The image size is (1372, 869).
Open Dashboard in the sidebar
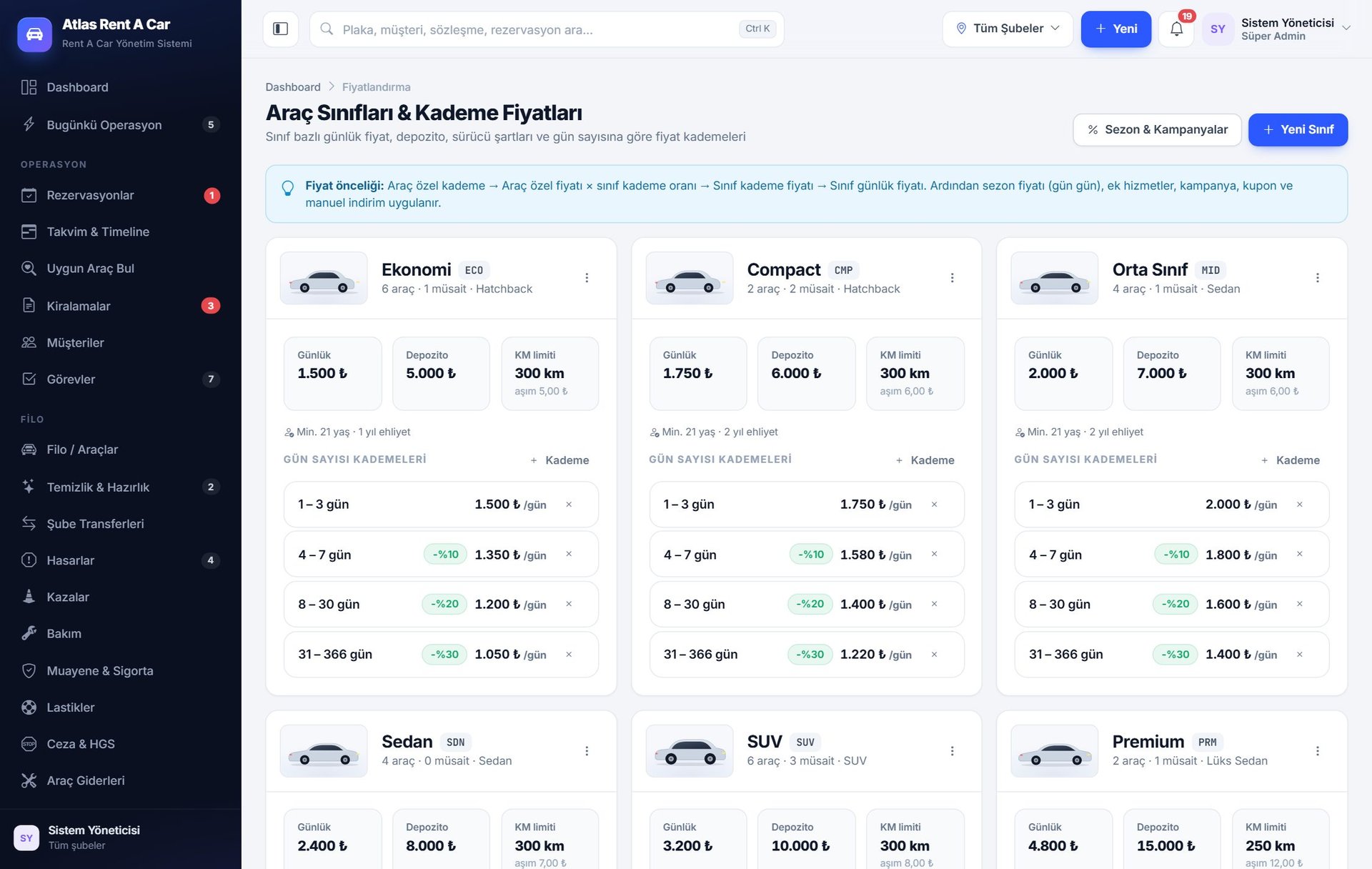click(x=120, y=87)
